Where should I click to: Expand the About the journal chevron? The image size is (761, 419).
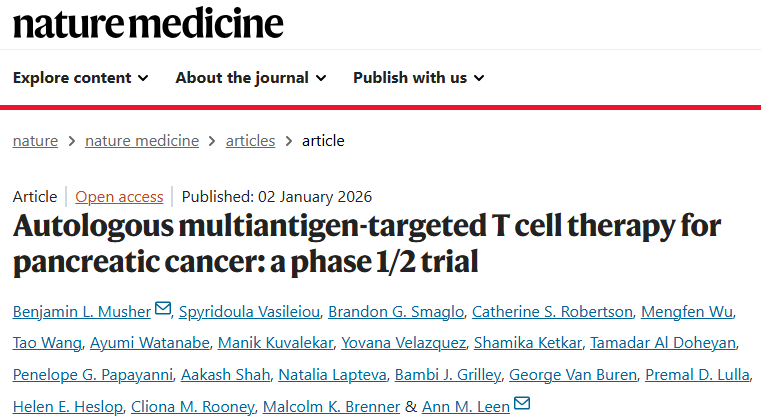pos(319,78)
